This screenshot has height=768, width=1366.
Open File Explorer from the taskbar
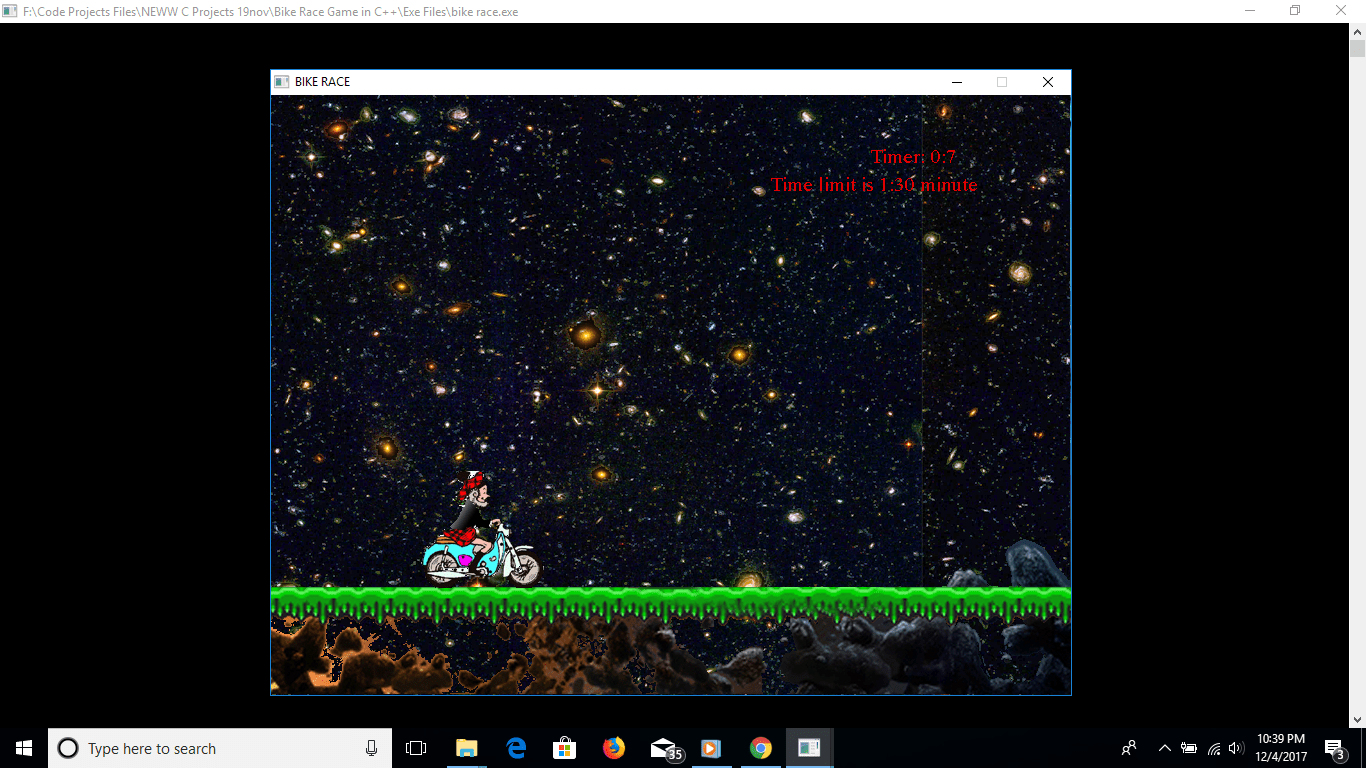pos(466,748)
